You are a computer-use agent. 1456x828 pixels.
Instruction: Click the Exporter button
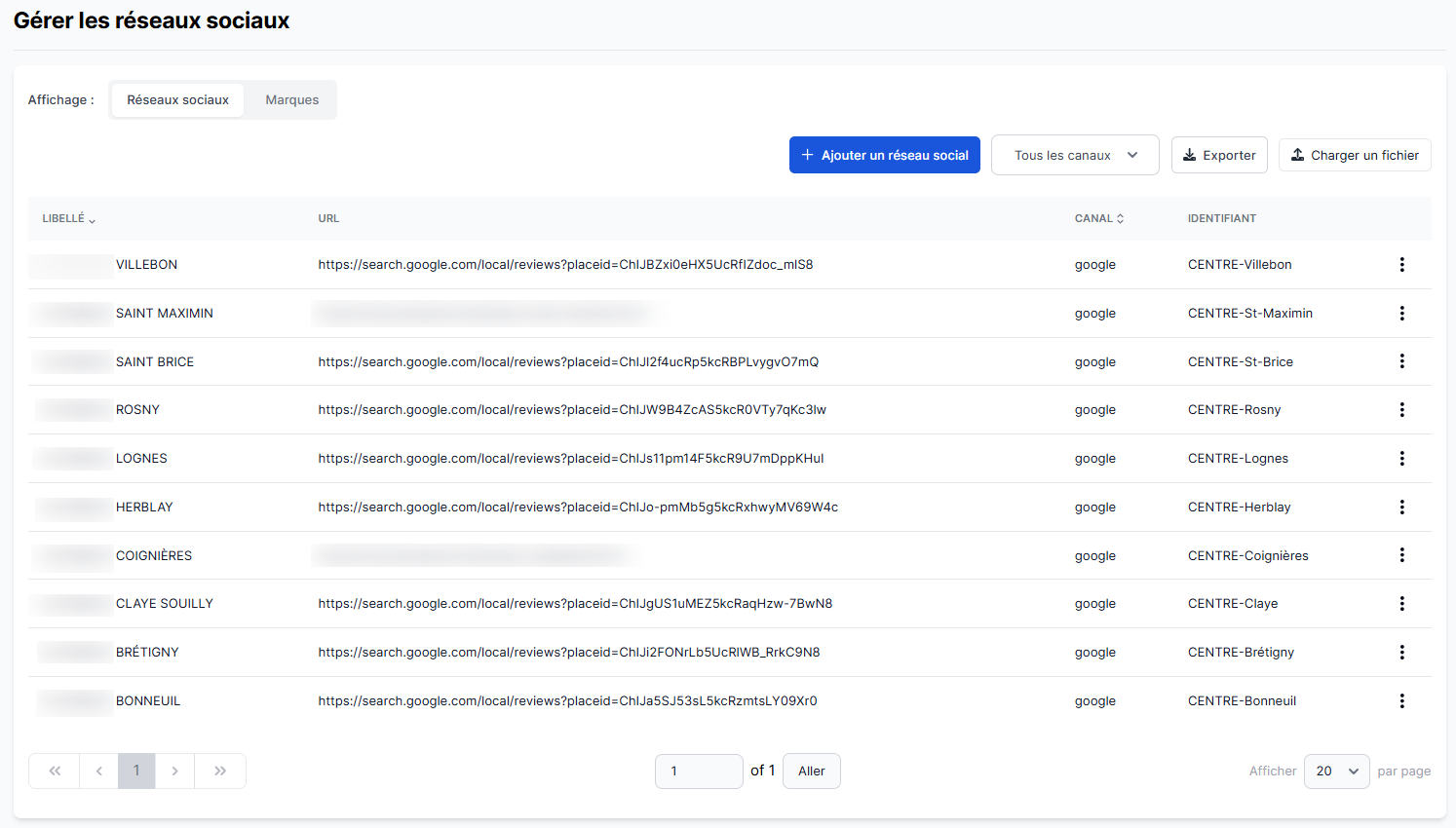1218,155
